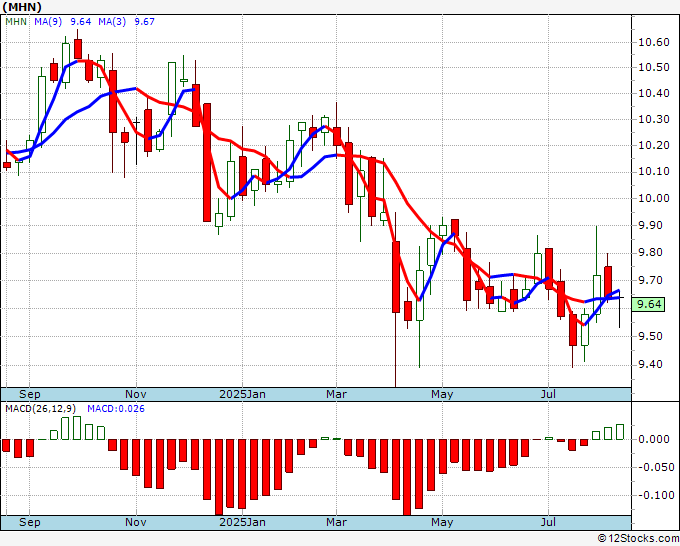680x546 pixels.
Task: Select the 9.80 price axis label
Action: 651,253
